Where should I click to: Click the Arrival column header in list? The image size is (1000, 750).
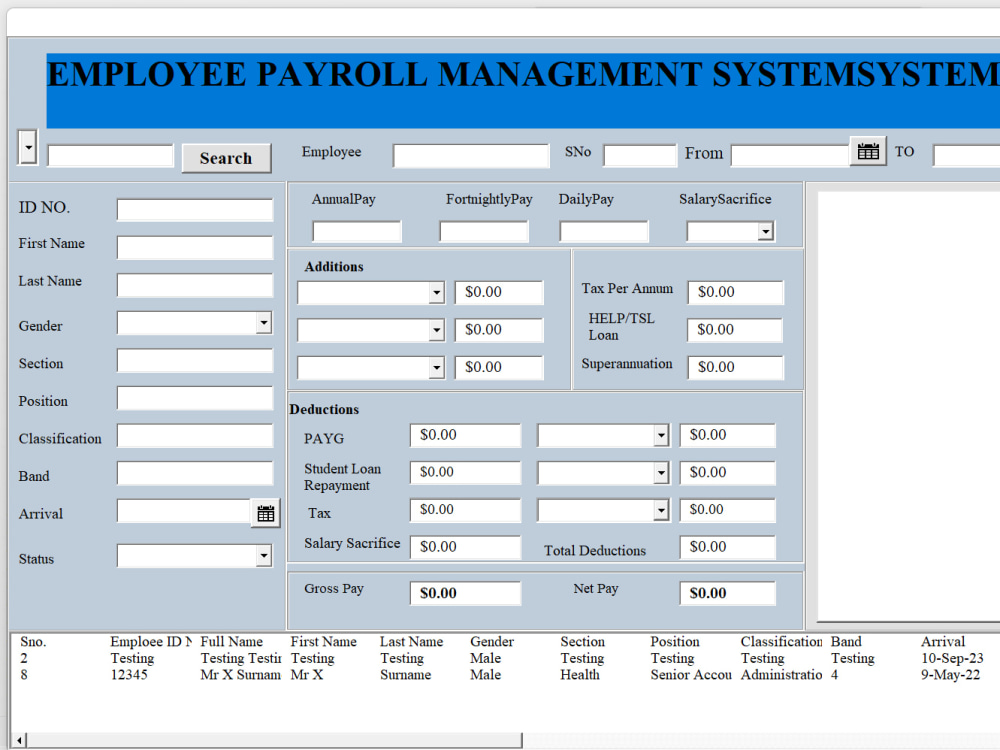(943, 642)
